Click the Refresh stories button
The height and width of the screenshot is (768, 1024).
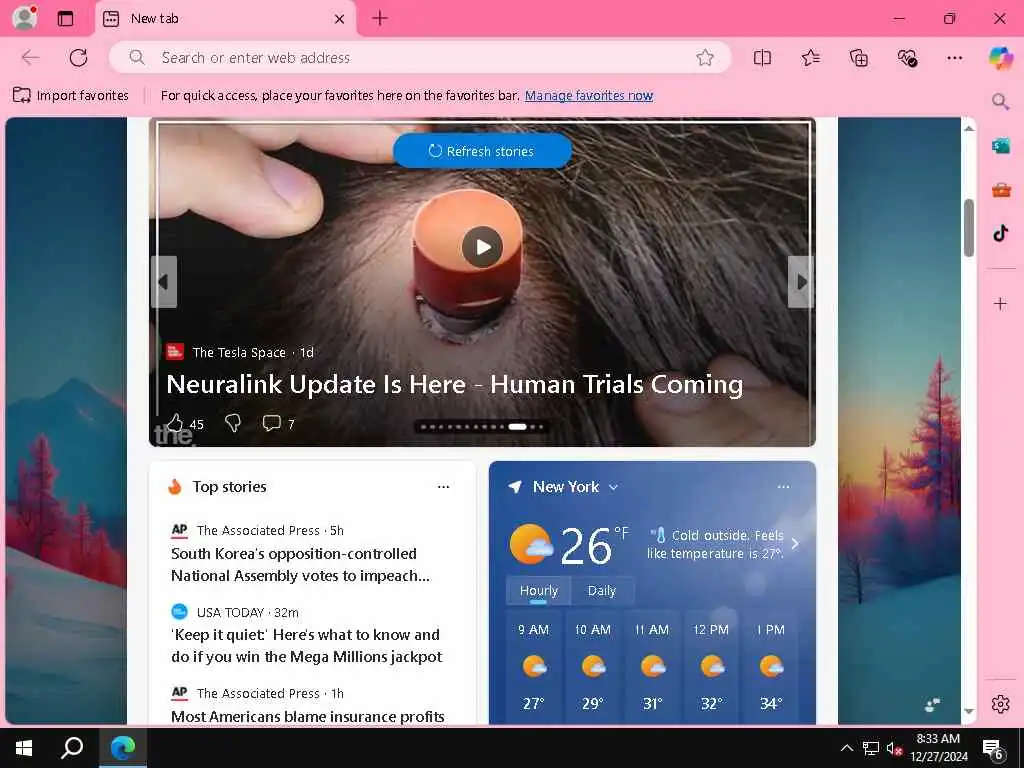coord(482,151)
